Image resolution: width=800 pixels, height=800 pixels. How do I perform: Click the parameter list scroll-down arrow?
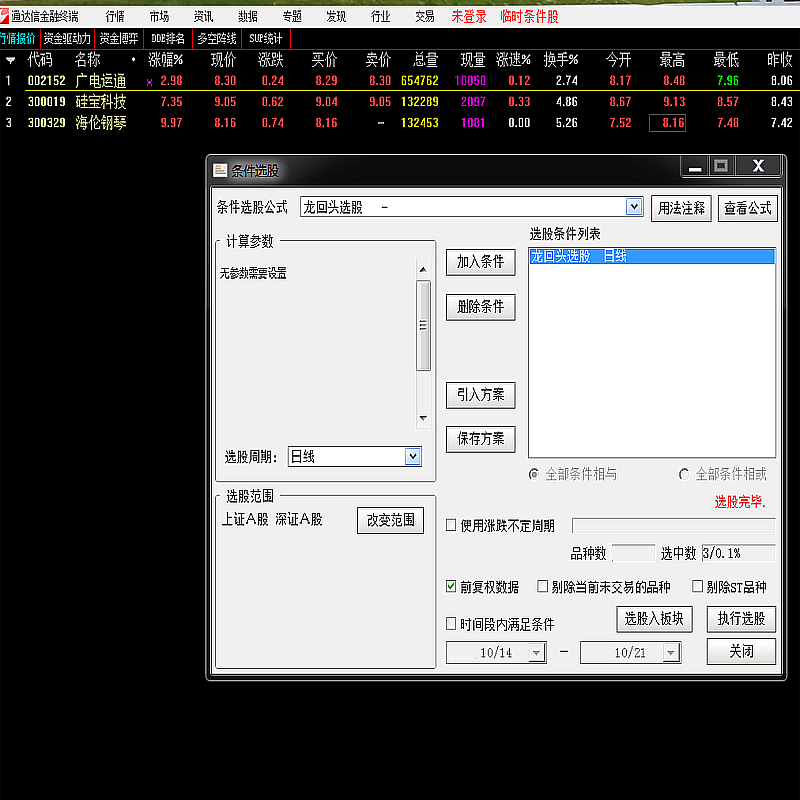click(423, 418)
